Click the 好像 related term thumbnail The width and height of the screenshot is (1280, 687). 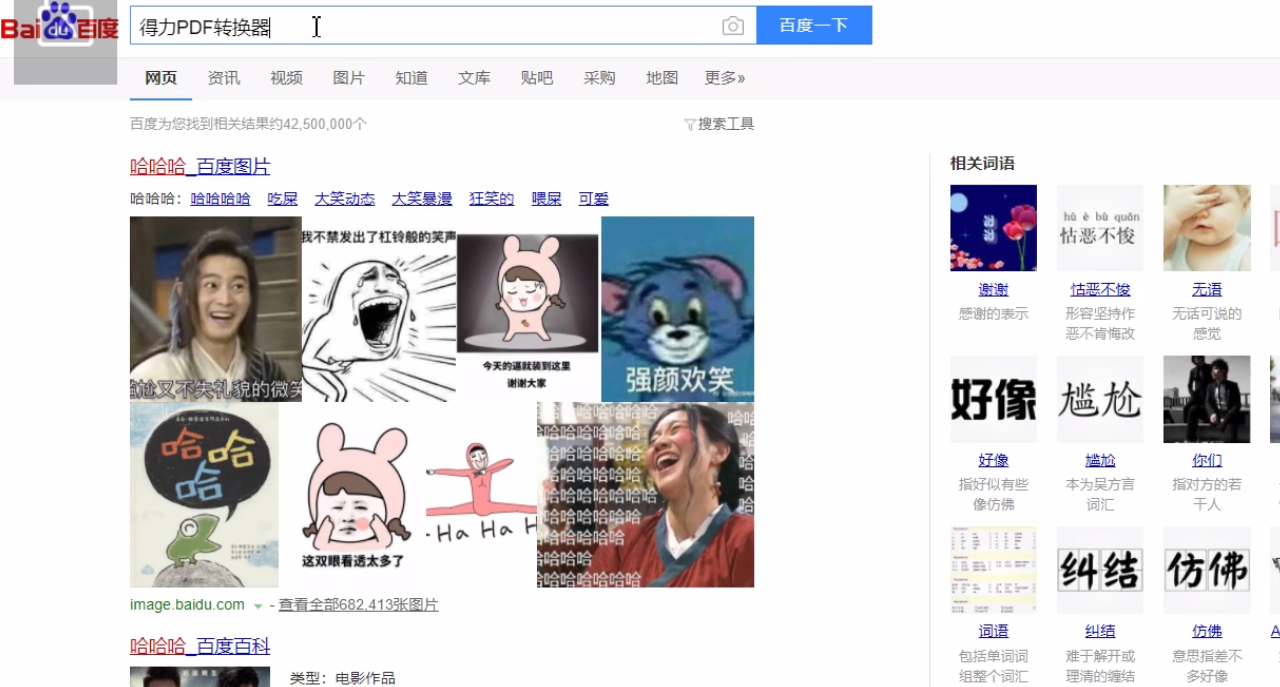pos(993,399)
